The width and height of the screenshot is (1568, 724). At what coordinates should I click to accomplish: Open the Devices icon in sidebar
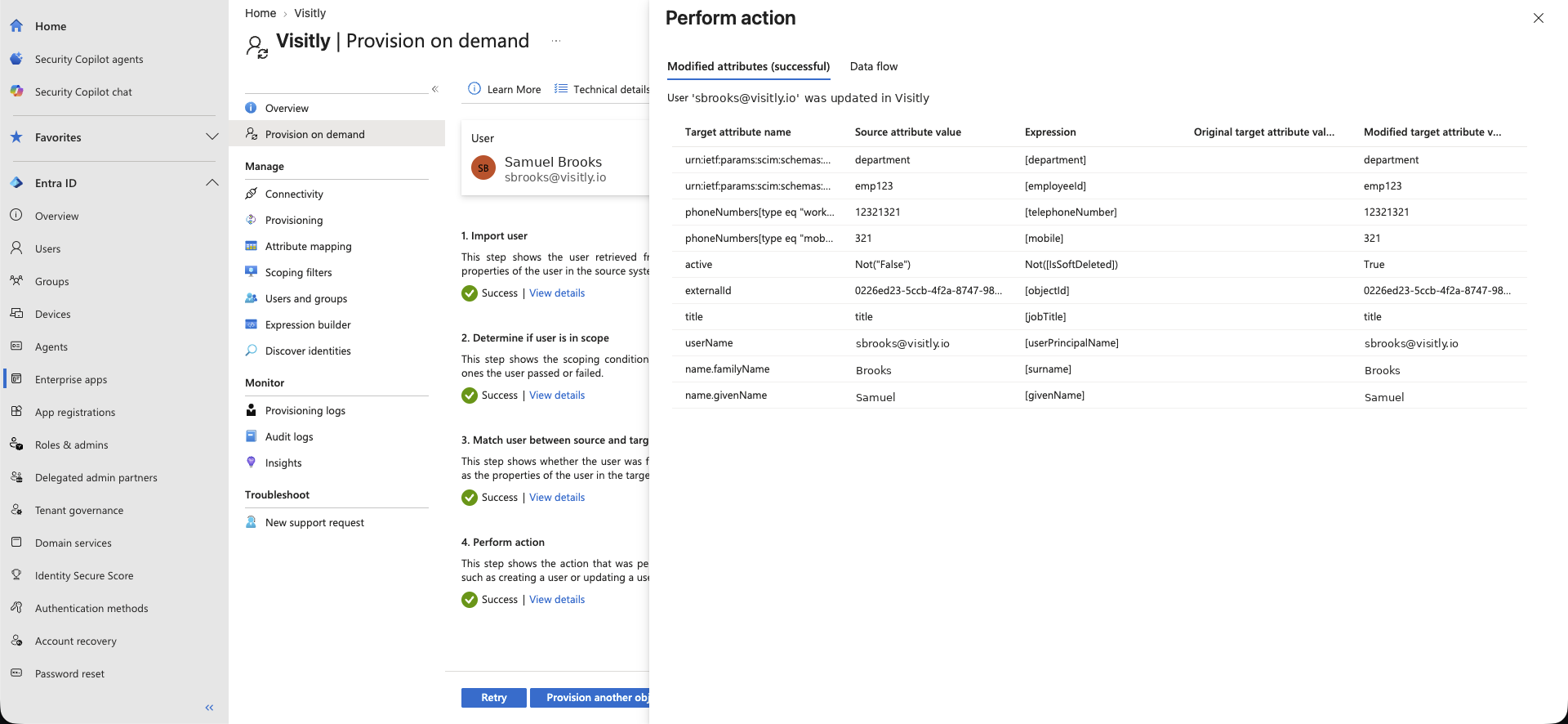coord(16,314)
